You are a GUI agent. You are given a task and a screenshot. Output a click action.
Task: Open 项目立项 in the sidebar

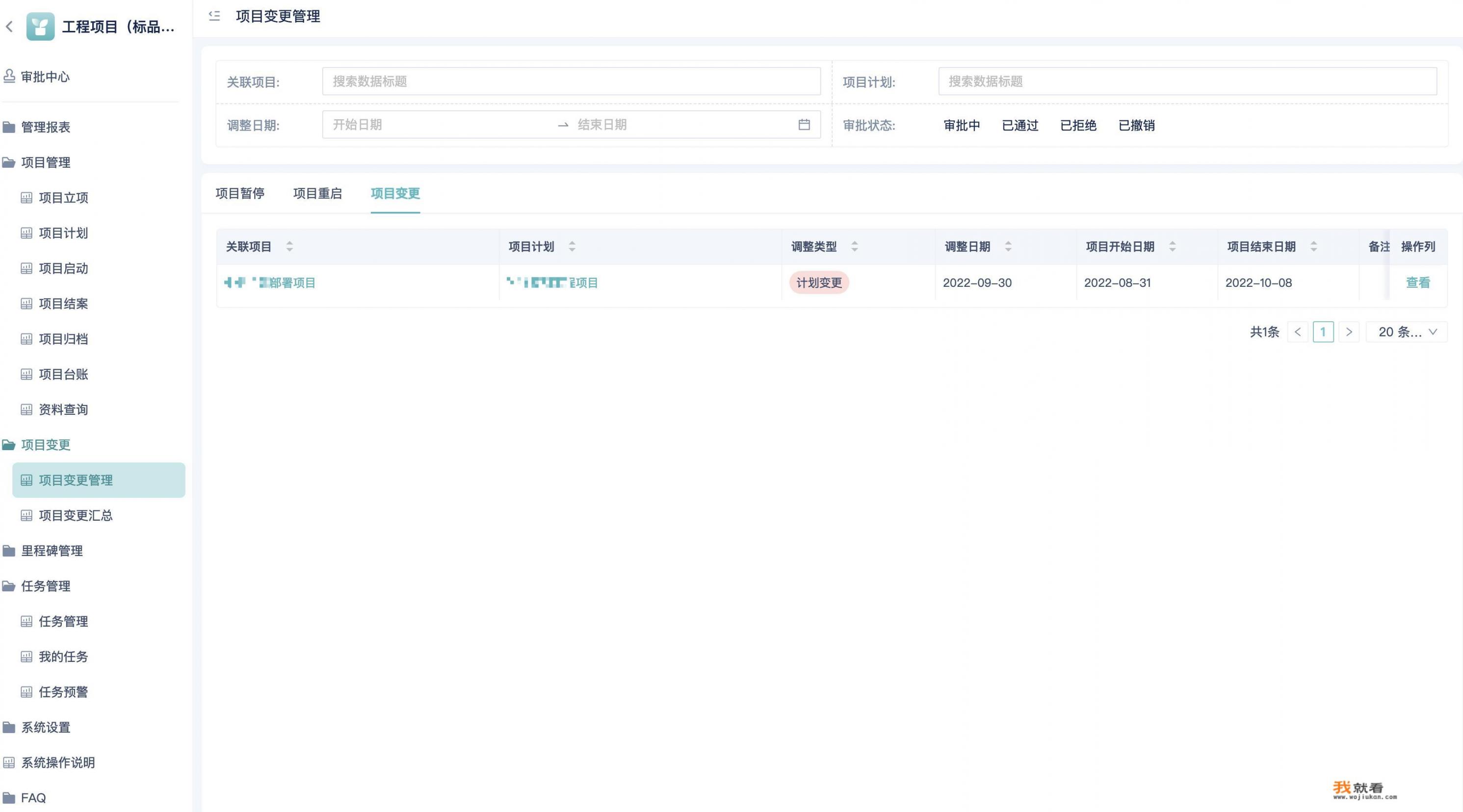click(x=54, y=198)
